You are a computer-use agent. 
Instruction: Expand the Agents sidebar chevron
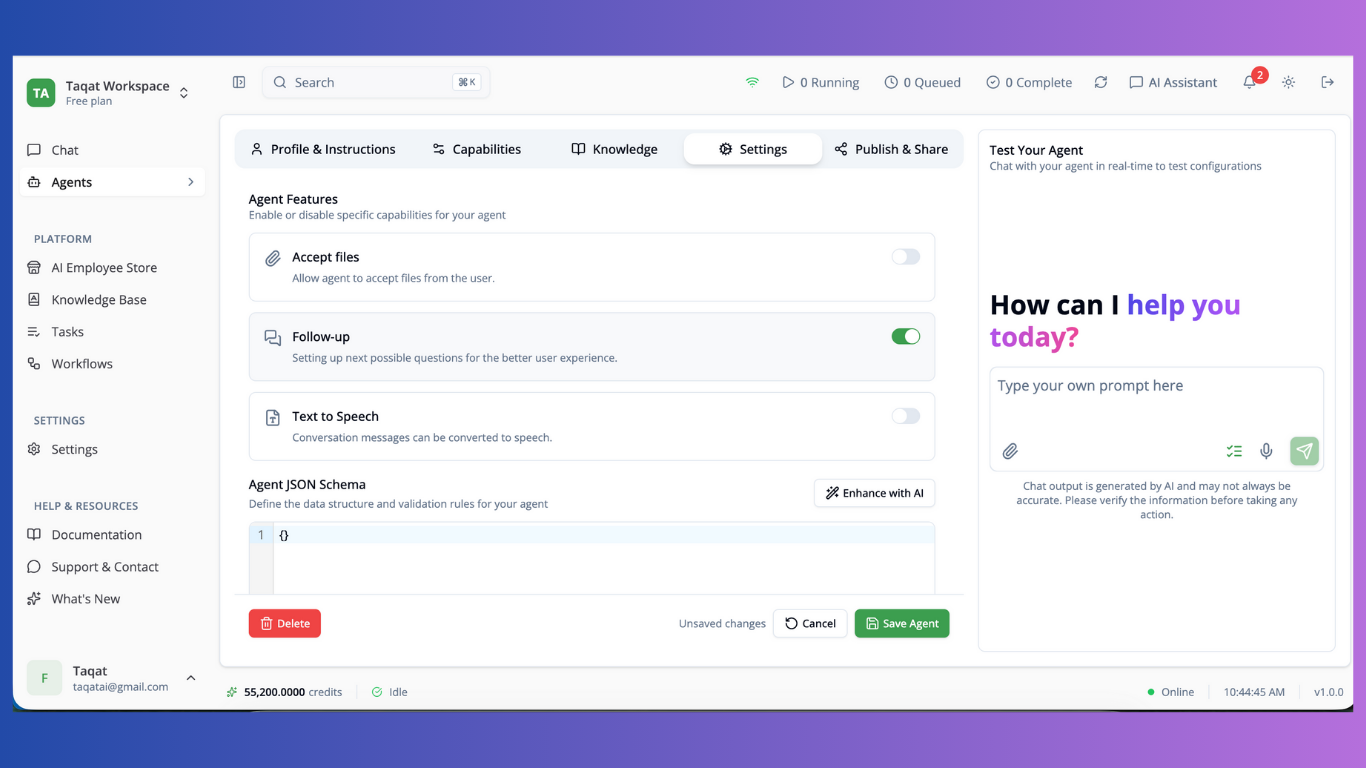coord(190,182)
